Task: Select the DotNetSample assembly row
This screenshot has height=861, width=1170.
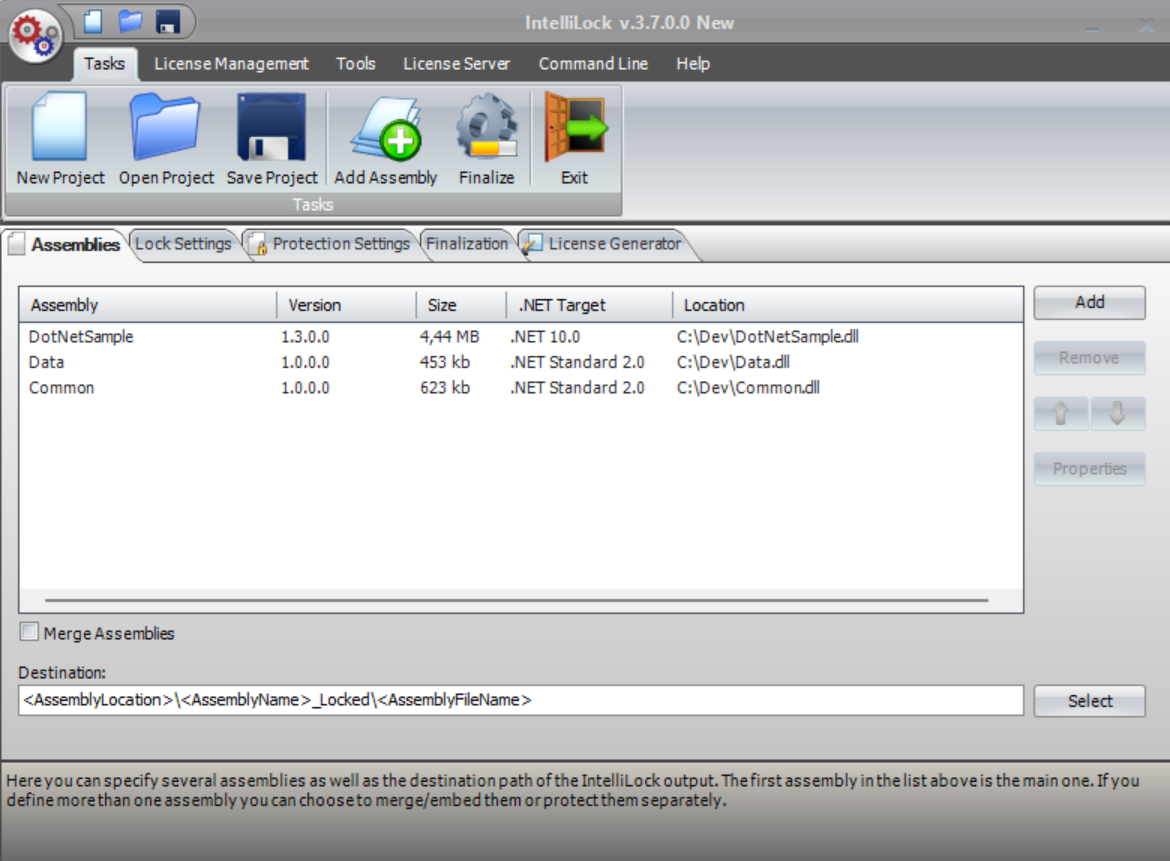Action: (521, 336)
